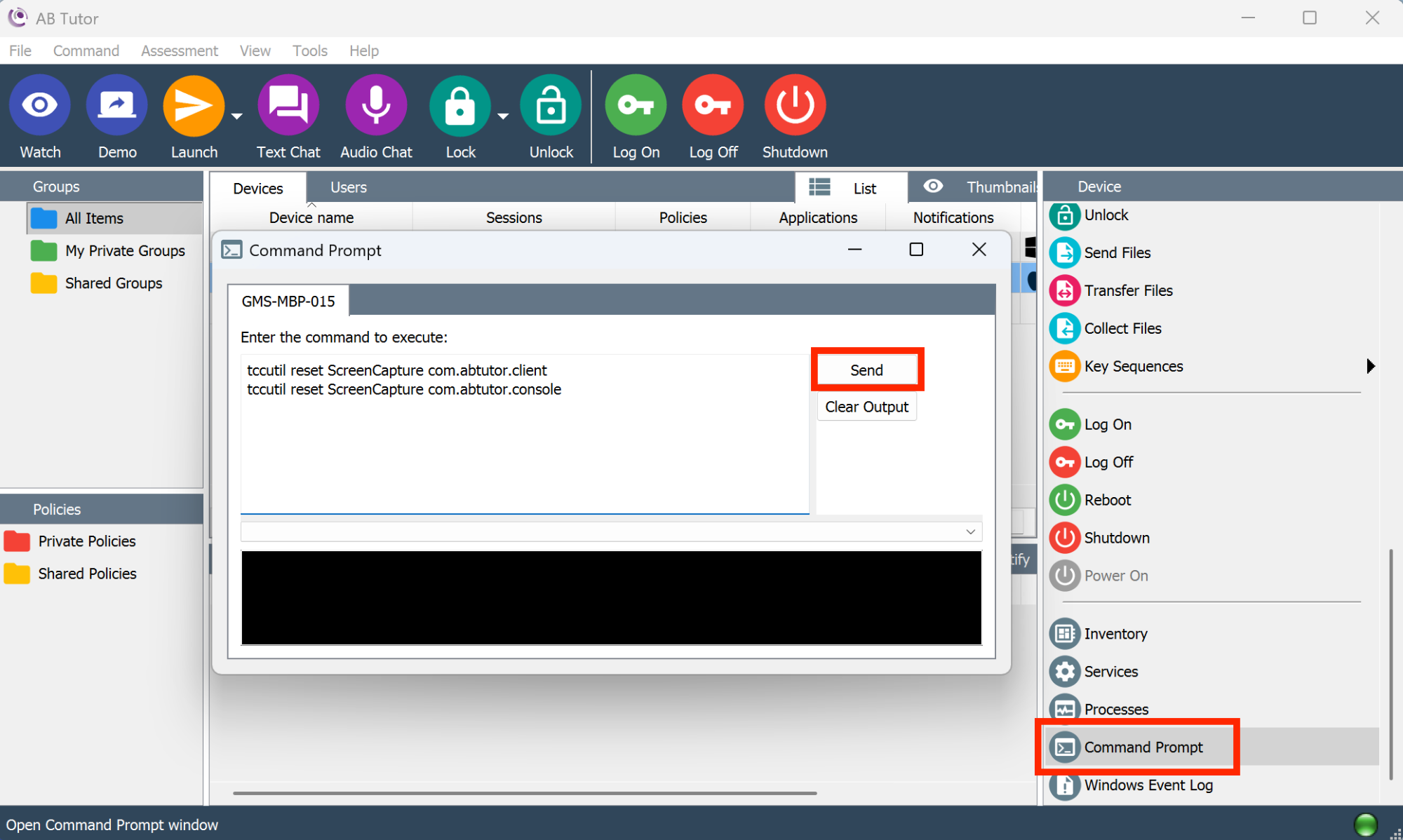Expand the command history dropdown

[970, 531]
